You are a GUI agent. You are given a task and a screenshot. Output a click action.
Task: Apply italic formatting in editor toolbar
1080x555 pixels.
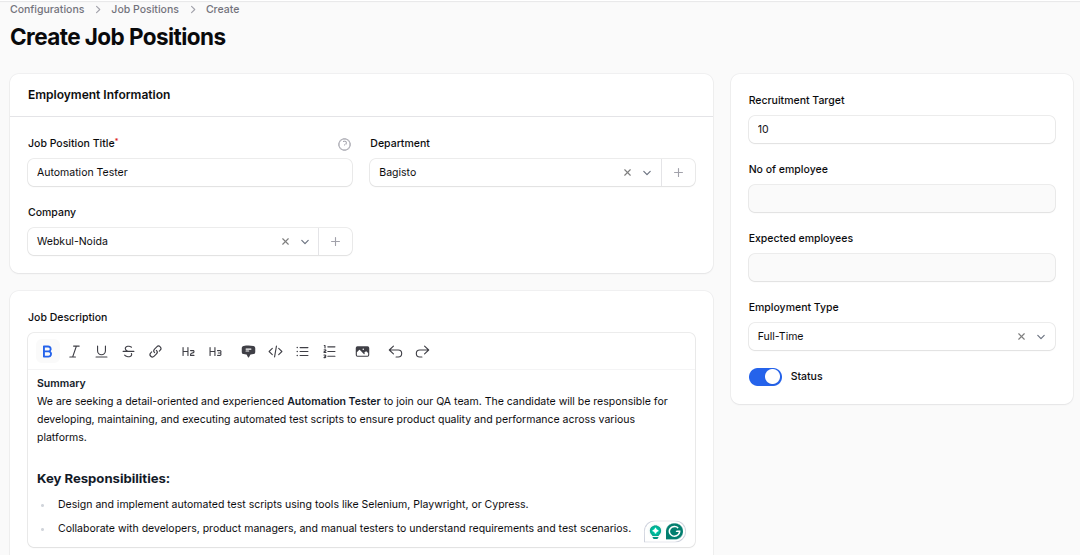click(74, 352)
